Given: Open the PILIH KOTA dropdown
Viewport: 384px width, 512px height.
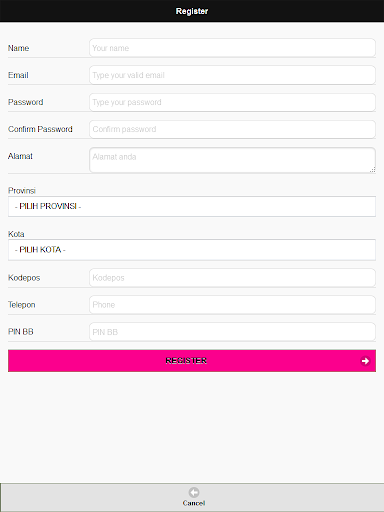Looking at the screenshot, I should [192, 250].
